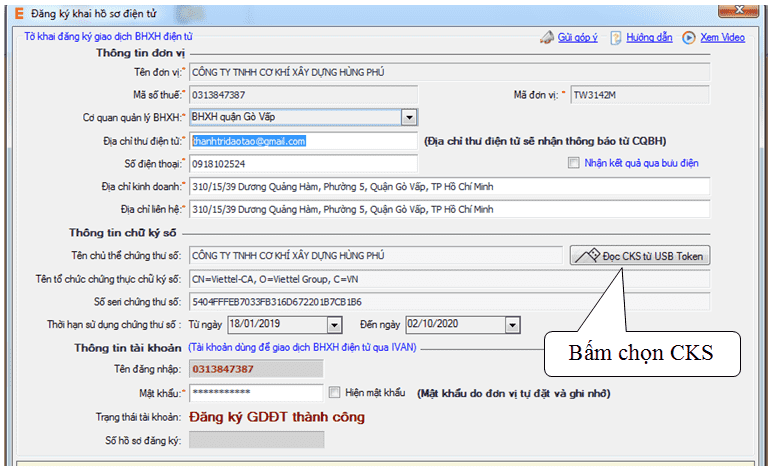Click the Số điện thoại field
The width and height of the screenshot is (771, 469).
pyautogui.click(x=302, y=164)
